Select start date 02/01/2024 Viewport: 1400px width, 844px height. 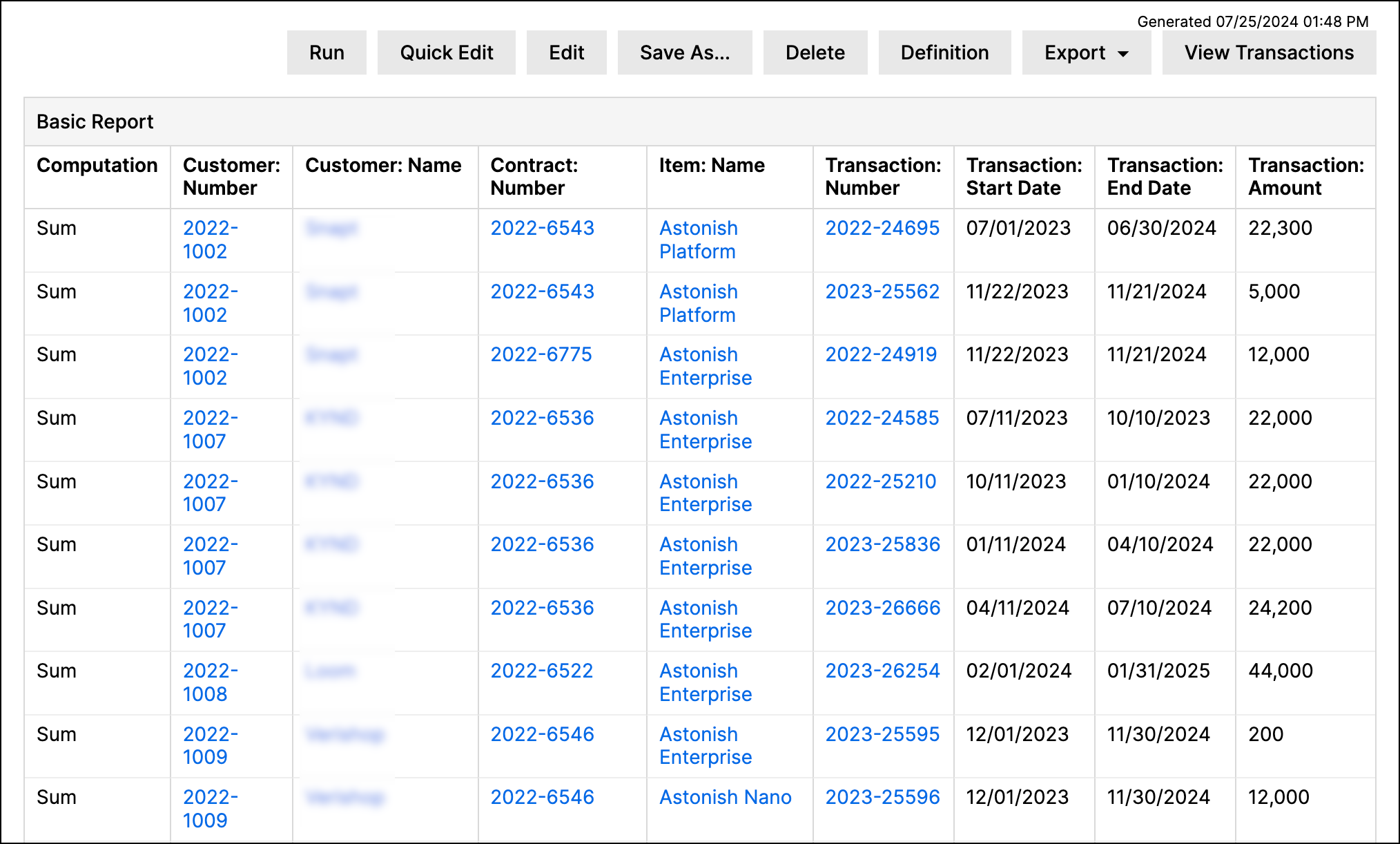tap(1019, 671)
